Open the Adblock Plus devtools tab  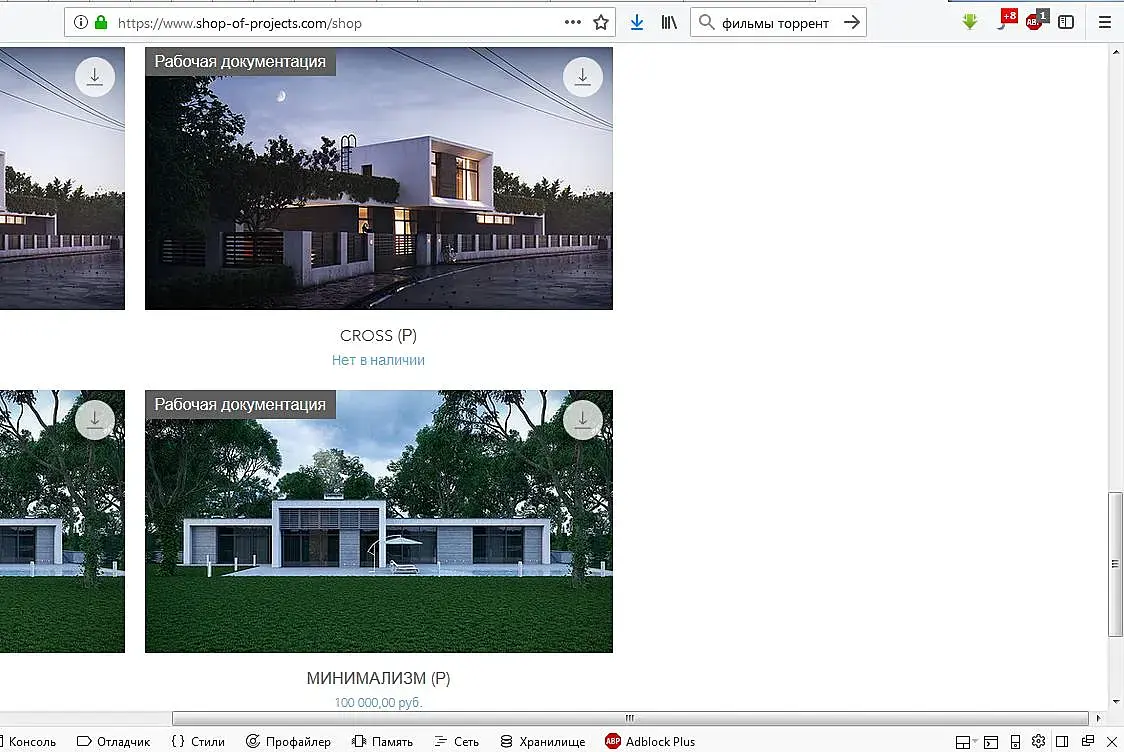[x=650, y=741]
